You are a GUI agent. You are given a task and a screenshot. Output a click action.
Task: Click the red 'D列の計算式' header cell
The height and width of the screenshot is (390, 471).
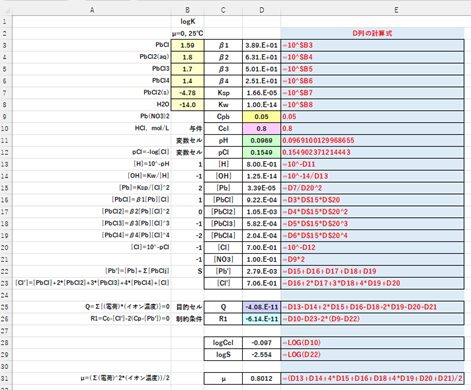click(x=372, y=33)
